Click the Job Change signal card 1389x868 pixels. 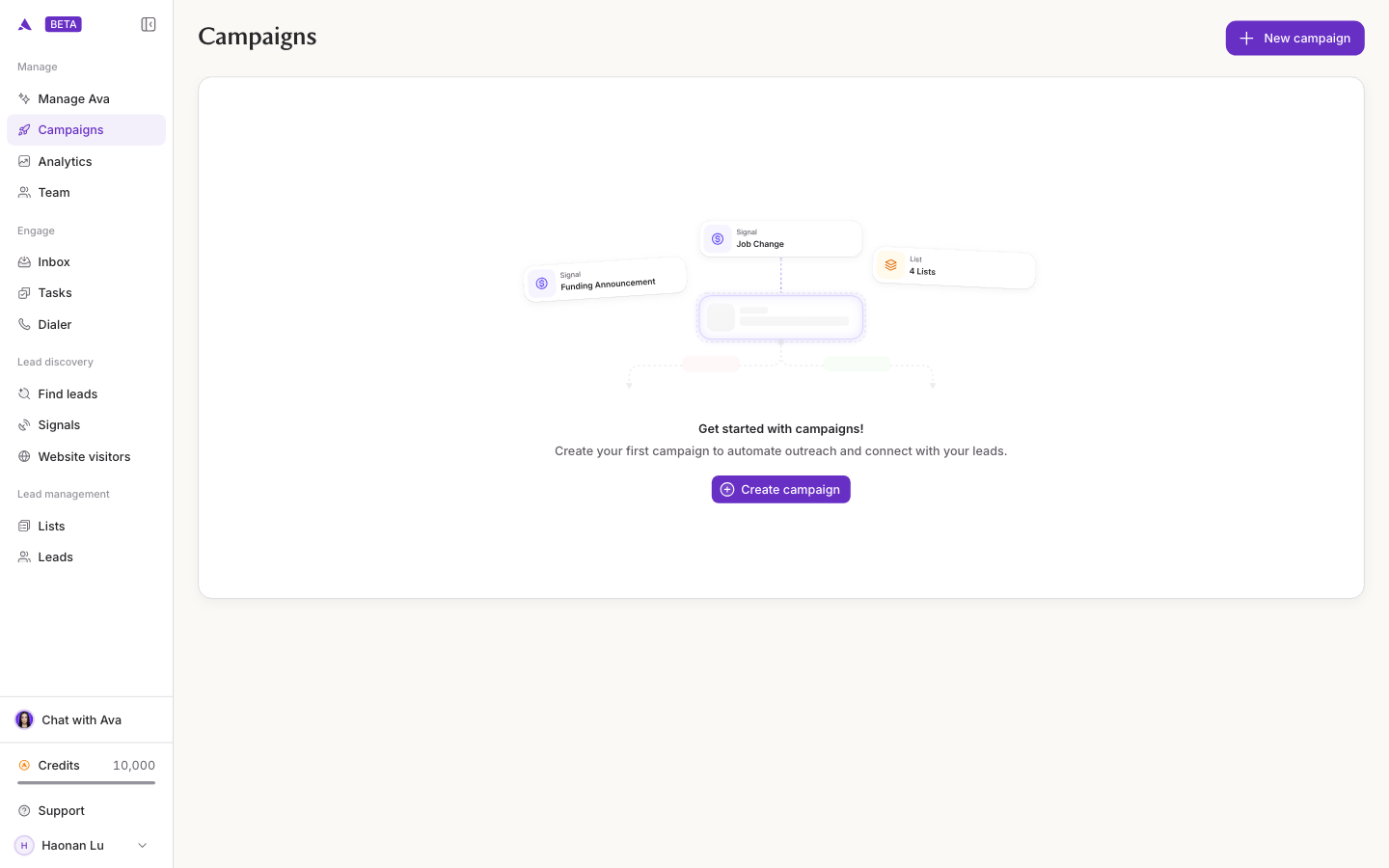coord(780,238)
